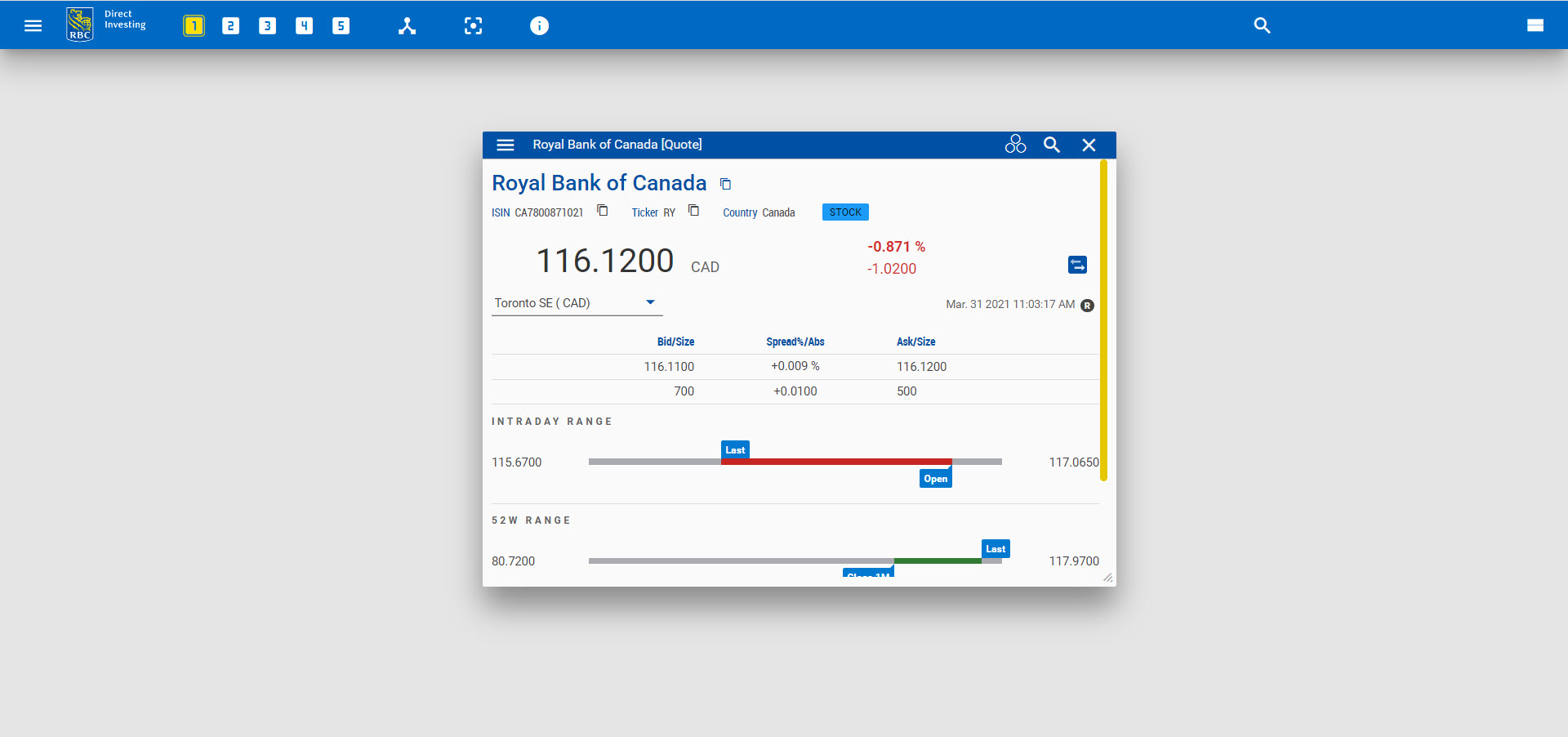Click the Last marker on intraday range
The height and width of the screenshot is (737, 1568).
point(734,449)
